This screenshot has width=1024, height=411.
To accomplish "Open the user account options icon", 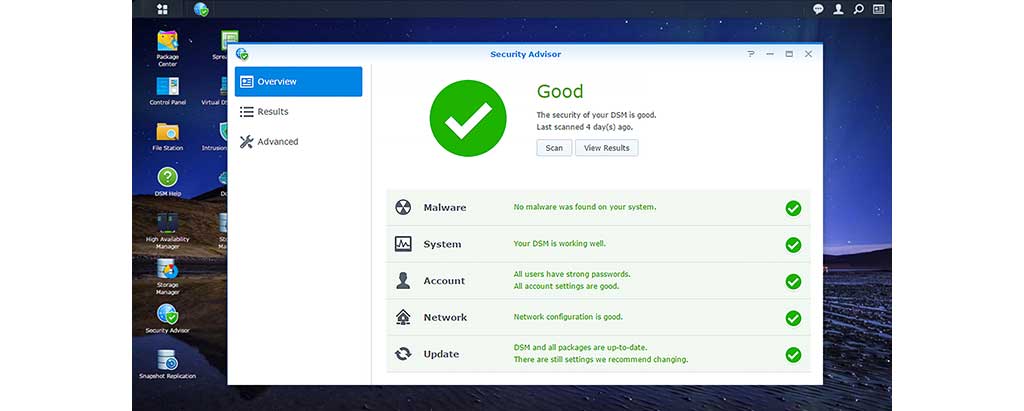I will [838, 9].
